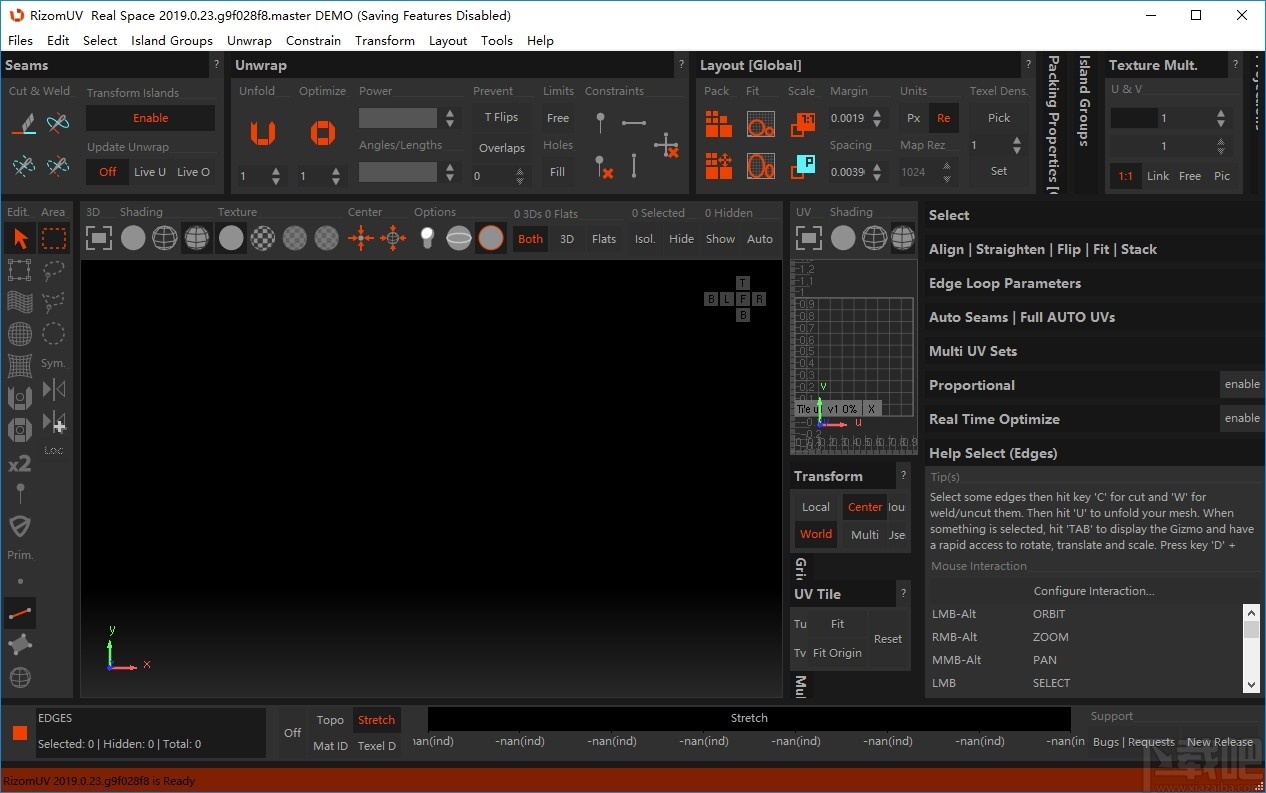
Task: Toggle Update Unwrap Off button
Action: click(108, 172)
